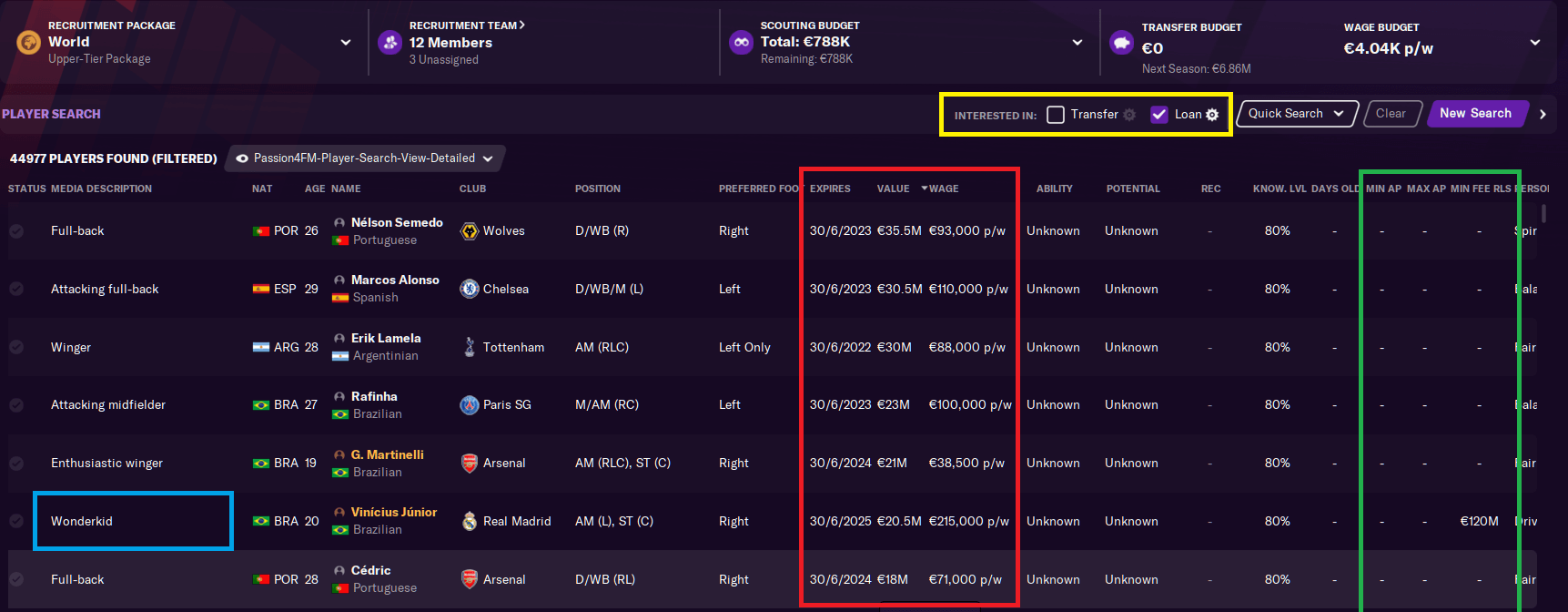Viewport: 1568px width, 612px height.
Task: Expand the Scouting Budget dropdown arrow
Action: tap(1077, 43)
